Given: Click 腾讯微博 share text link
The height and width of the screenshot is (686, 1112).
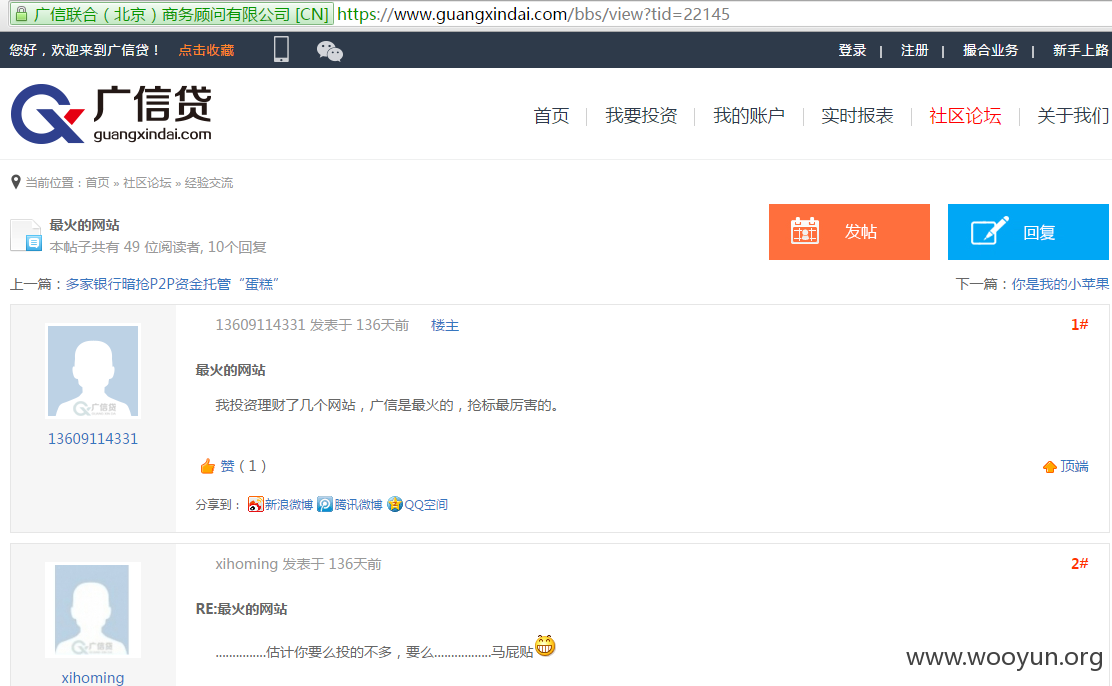Looking at the screenshot, I should (358, 504).
